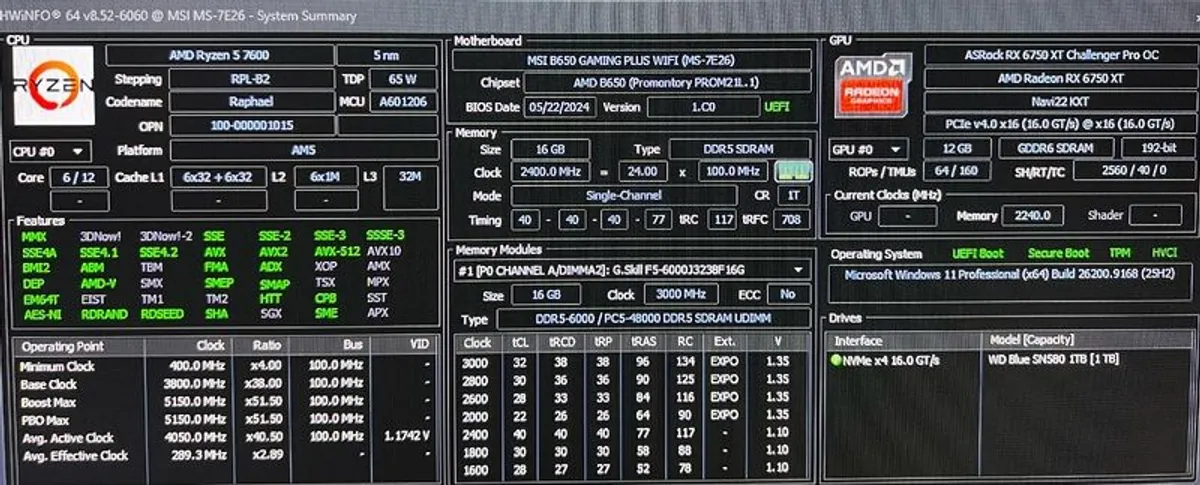Click the 6x32 + 6x32 L1 cache field

217,177
